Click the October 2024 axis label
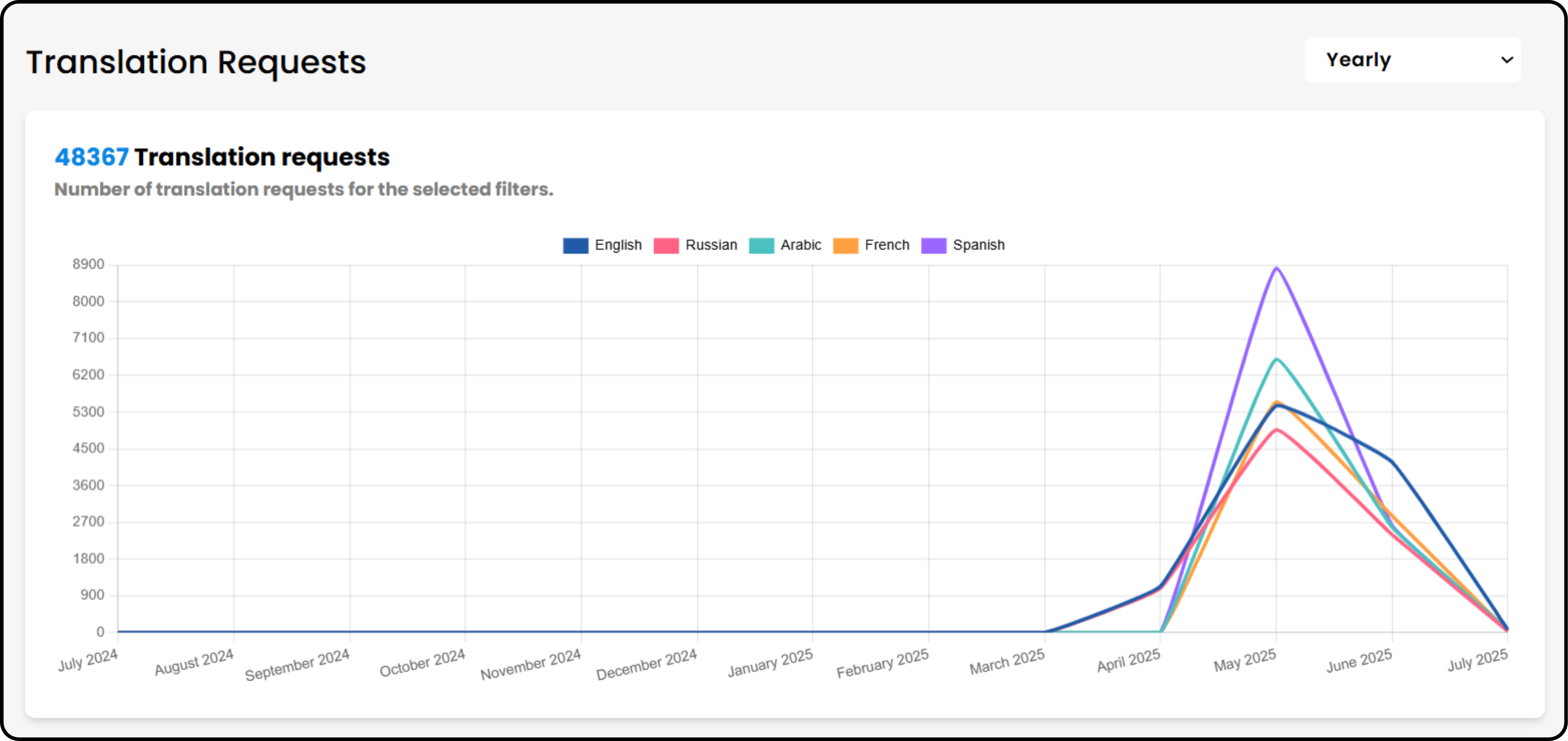Viewport: 1568px width, 741px height. pyautogui.click(x=422, y=662)
